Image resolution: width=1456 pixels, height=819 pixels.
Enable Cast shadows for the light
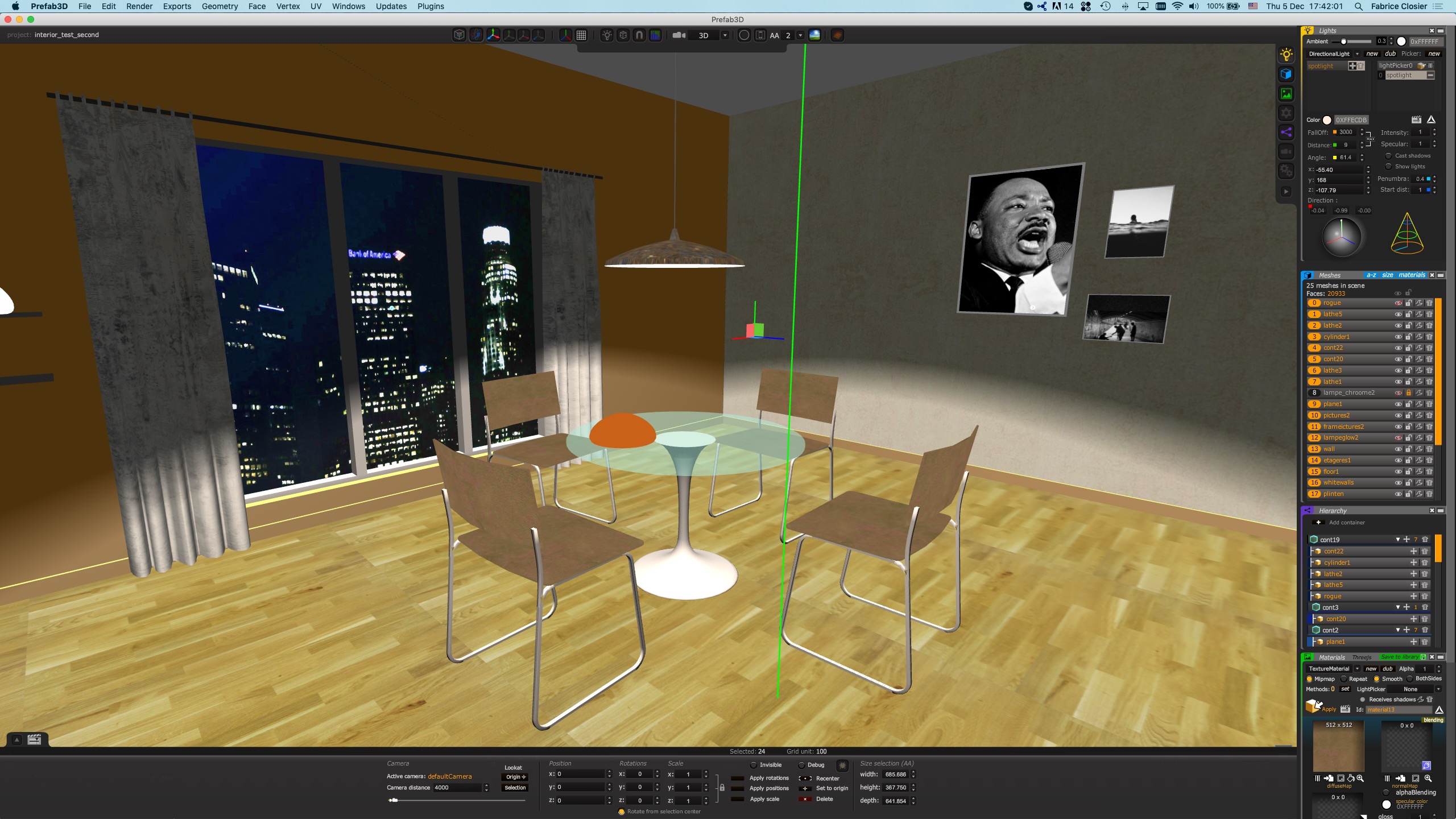click(1388, 156)
